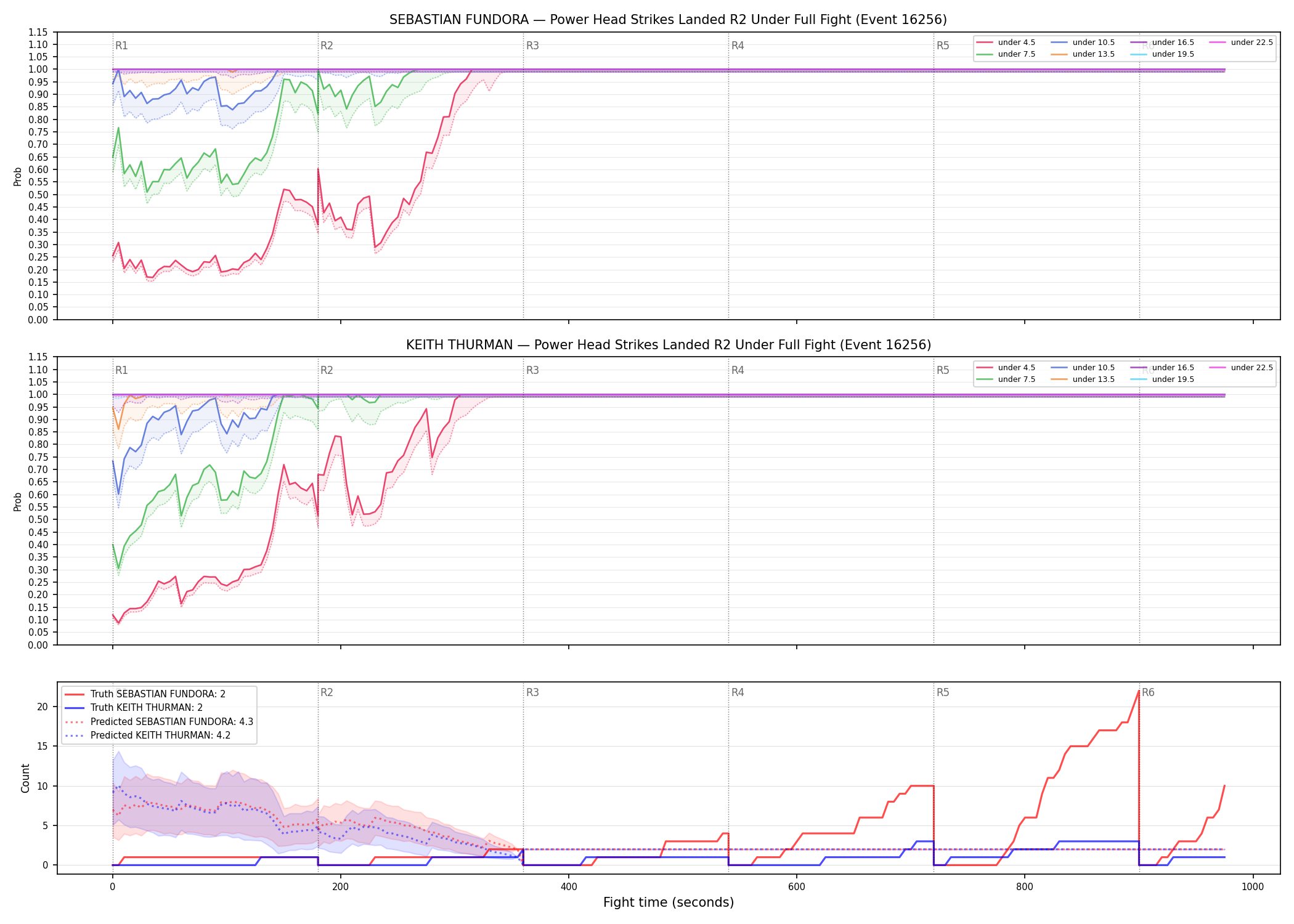
Task: Click the R2 round marker in Fundora chart
Action: [327, 46]
